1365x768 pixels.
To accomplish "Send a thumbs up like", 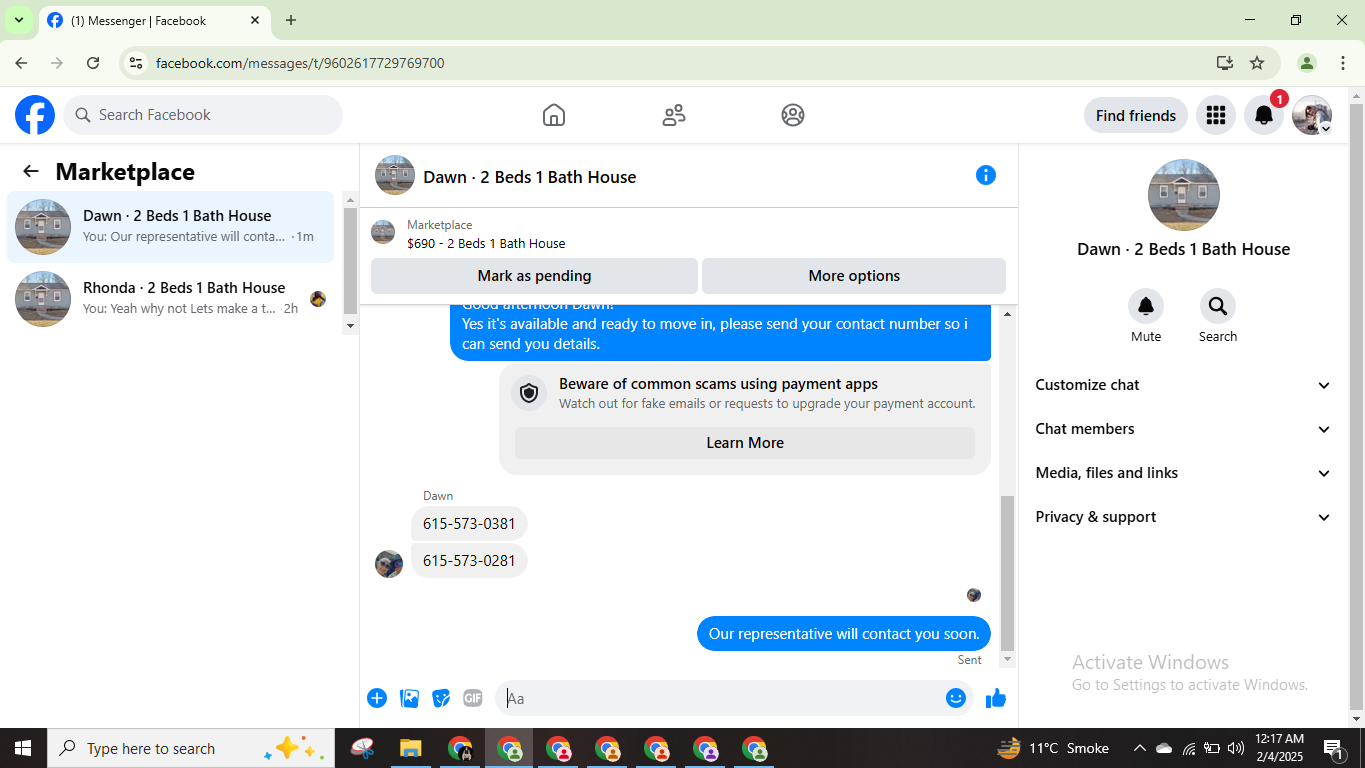I will tap(996, 698).
